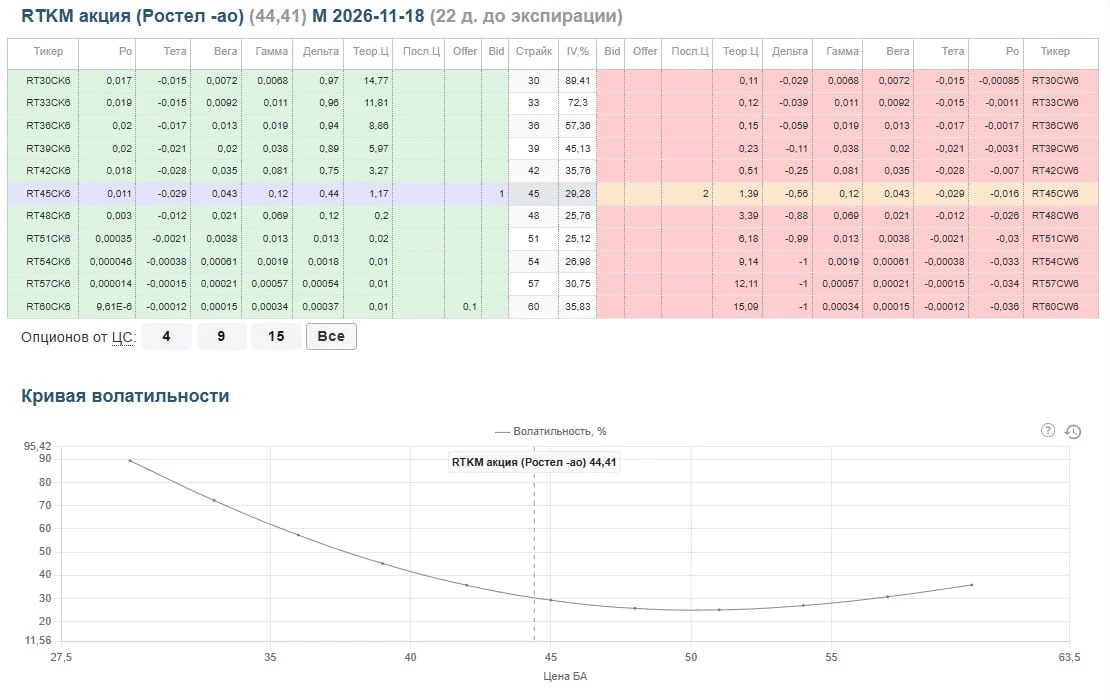The image size is (1110, 700).
Task: Show 9 options from central strike
Action: [221, 336]
